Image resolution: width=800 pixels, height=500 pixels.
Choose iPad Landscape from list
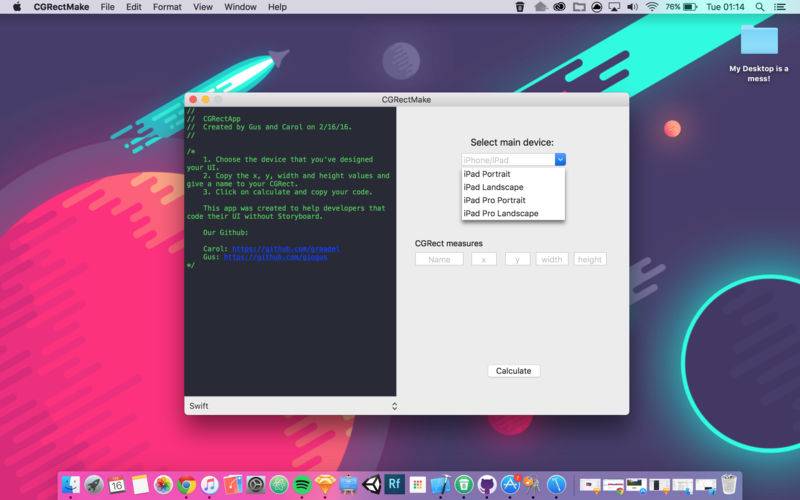click(513, 187)
